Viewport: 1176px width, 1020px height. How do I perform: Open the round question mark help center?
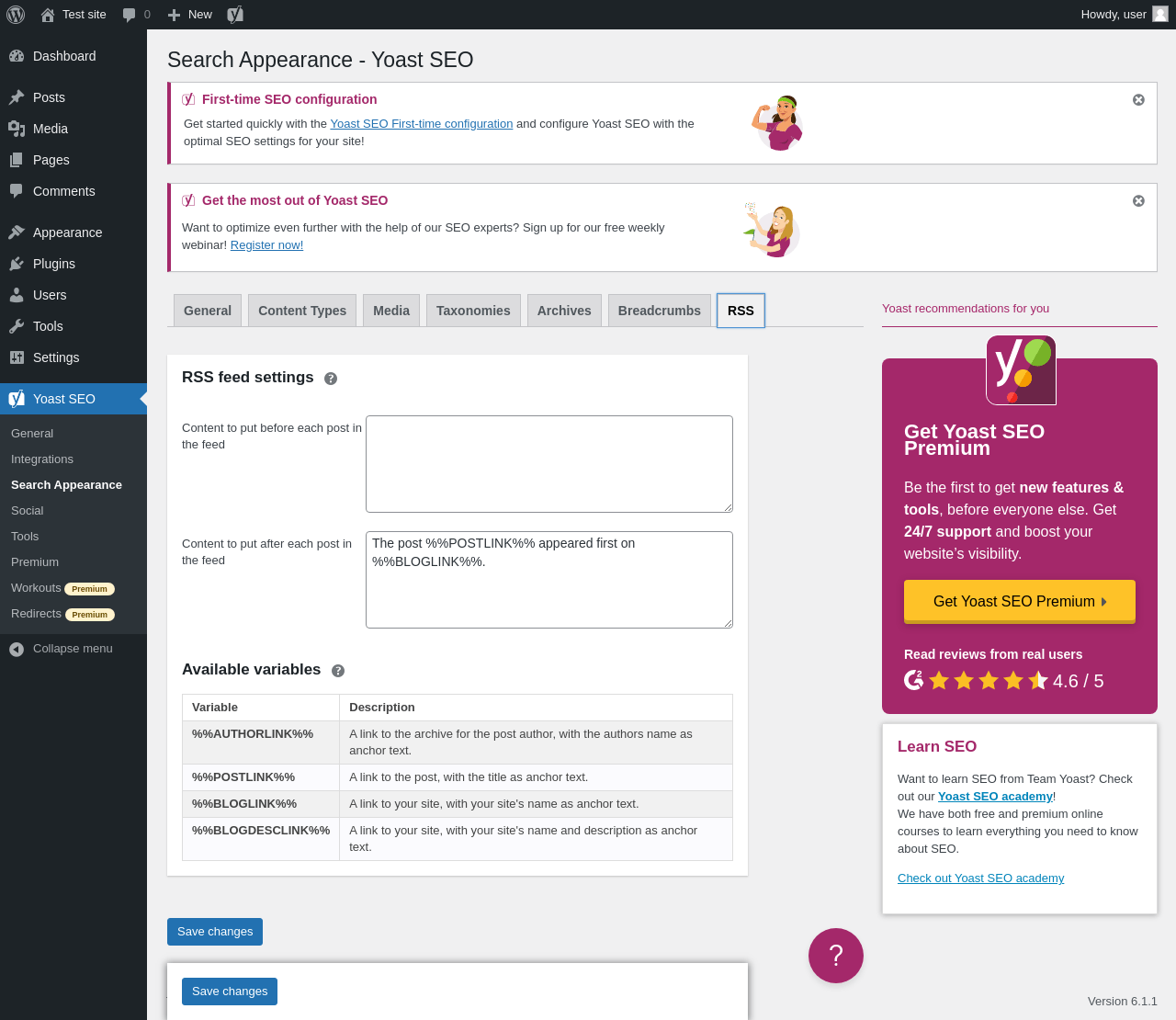[x=836, y=956]
